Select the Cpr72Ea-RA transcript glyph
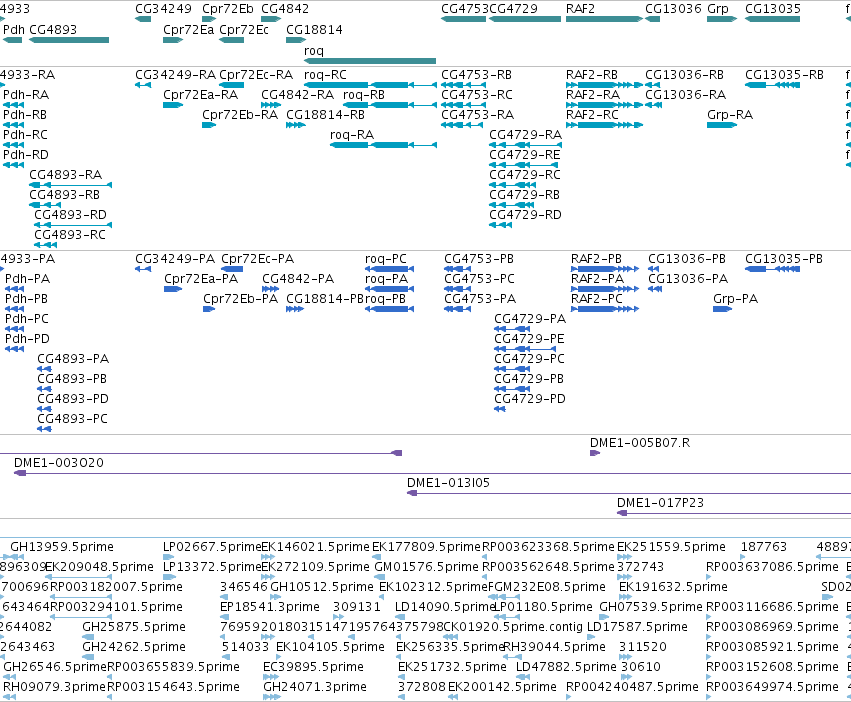Viewport: 851px width, 702px height. click(x=173, y=105)
